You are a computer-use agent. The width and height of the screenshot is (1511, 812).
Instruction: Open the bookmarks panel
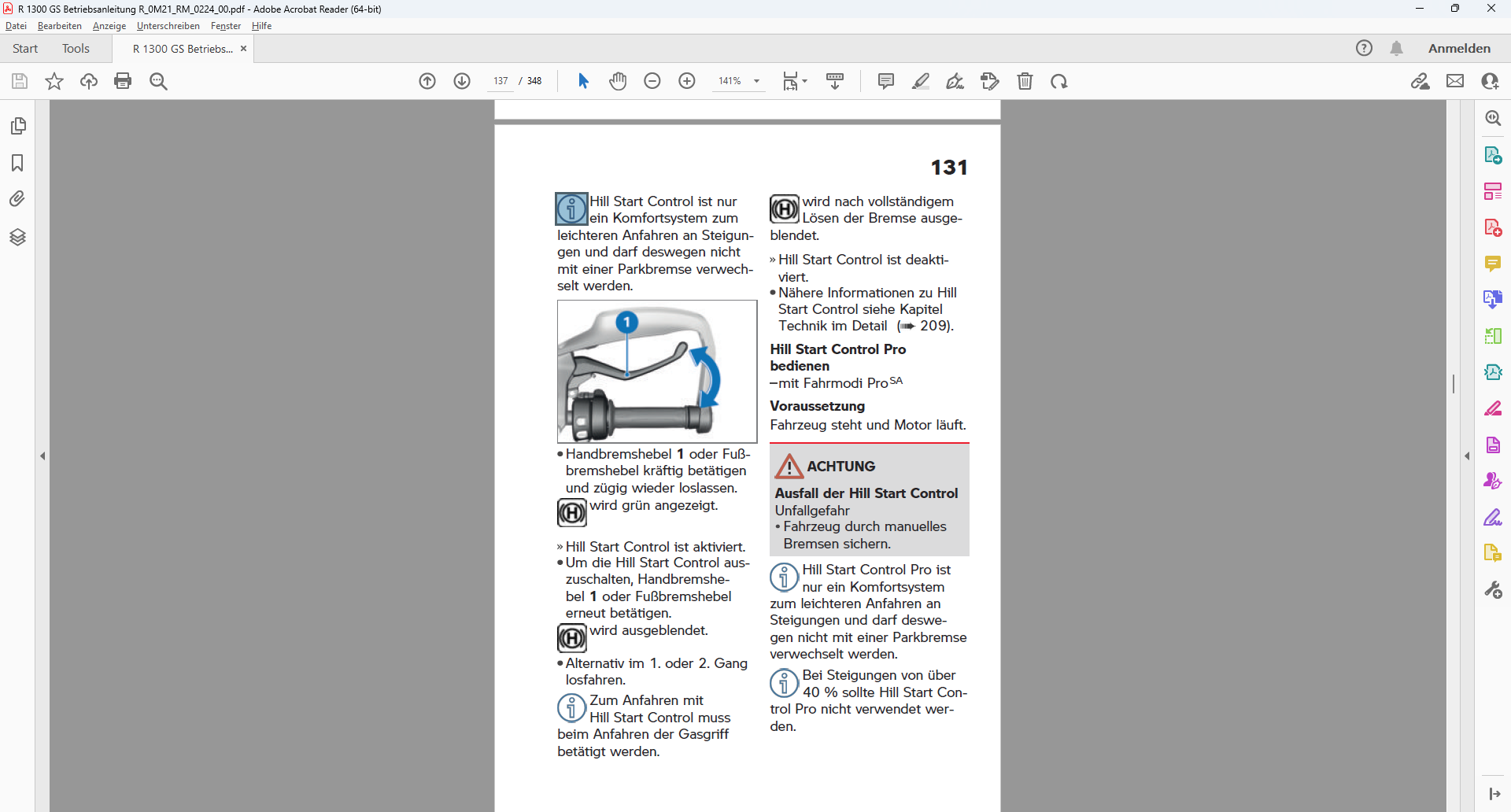tap(17, 163)
